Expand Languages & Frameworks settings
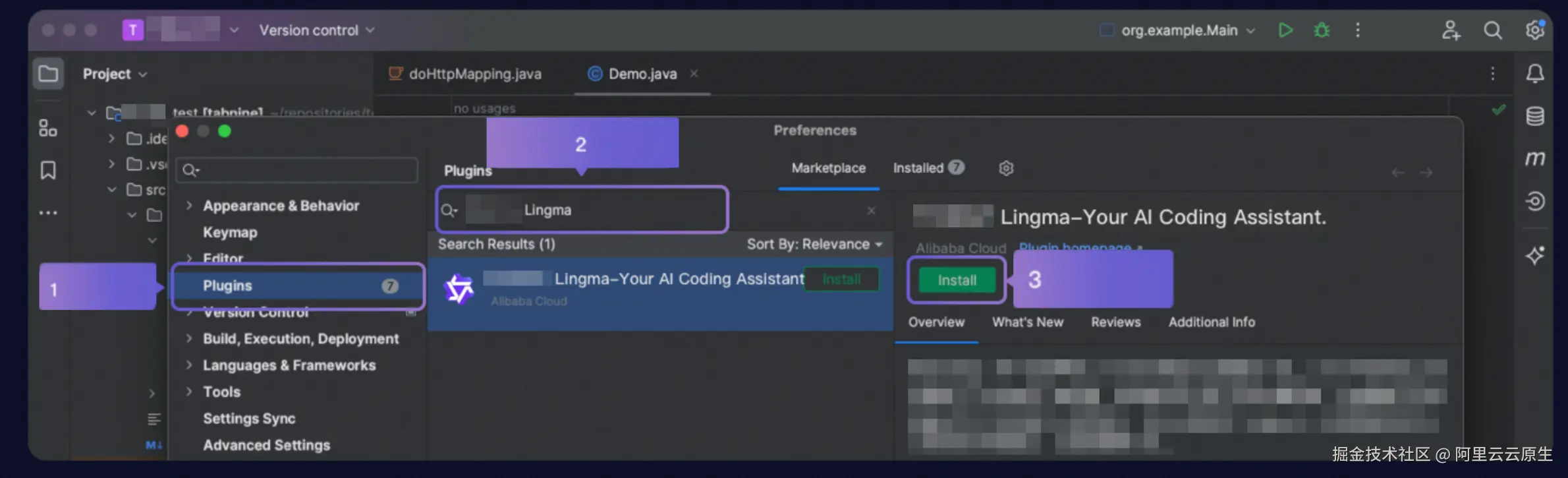 coord(189,365)
